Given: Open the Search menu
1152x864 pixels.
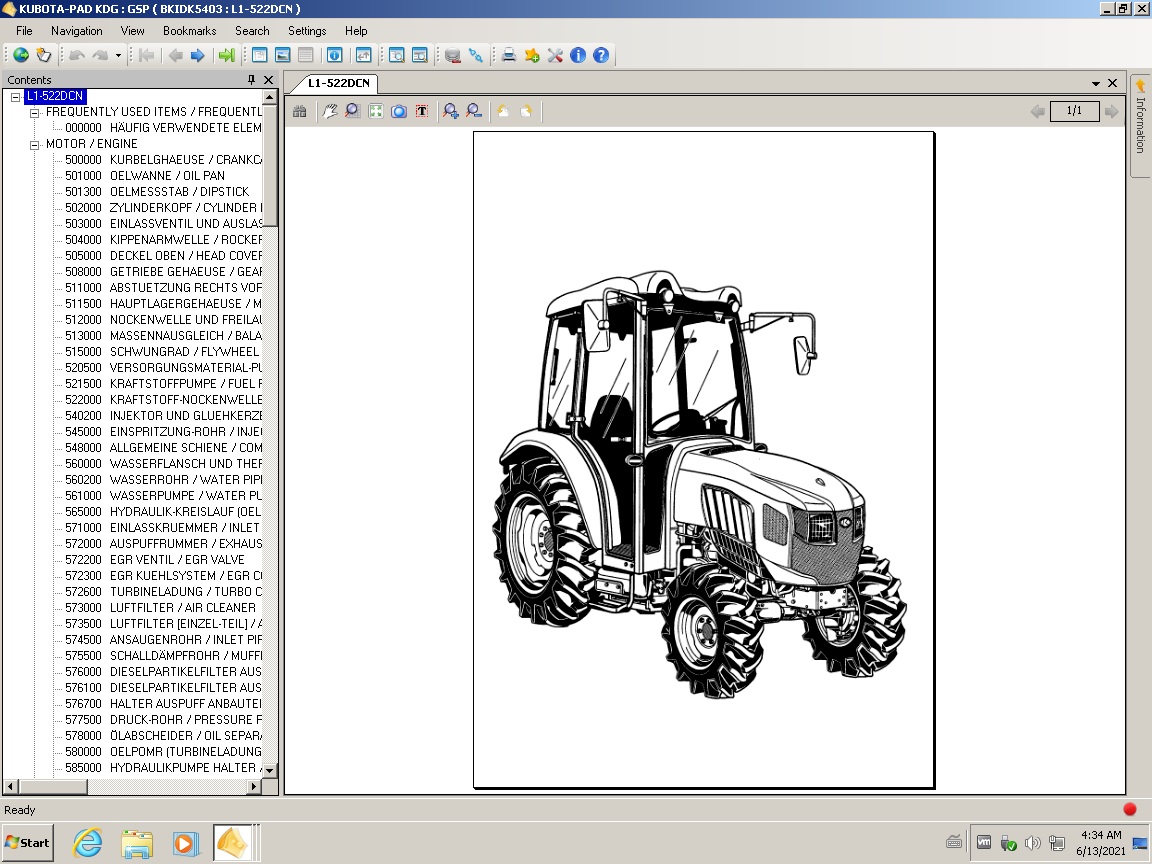Looking at the screenshot, I should [252, 31].
